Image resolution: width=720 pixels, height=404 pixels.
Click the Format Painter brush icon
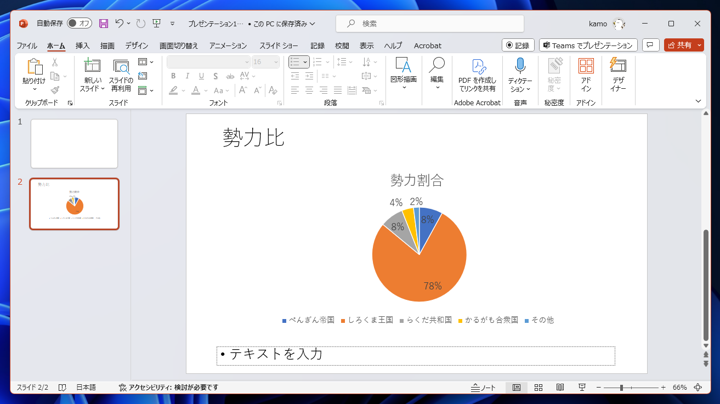click(55, 90)
